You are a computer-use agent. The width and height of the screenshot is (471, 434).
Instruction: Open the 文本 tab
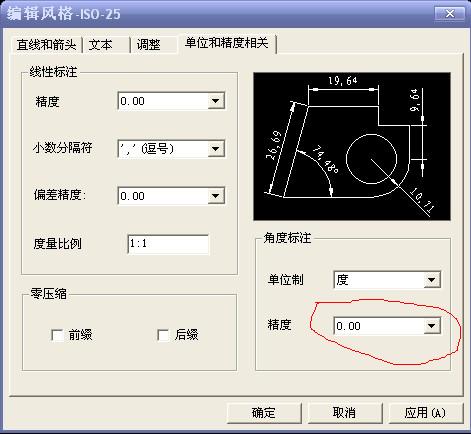[x=106, y=45]
